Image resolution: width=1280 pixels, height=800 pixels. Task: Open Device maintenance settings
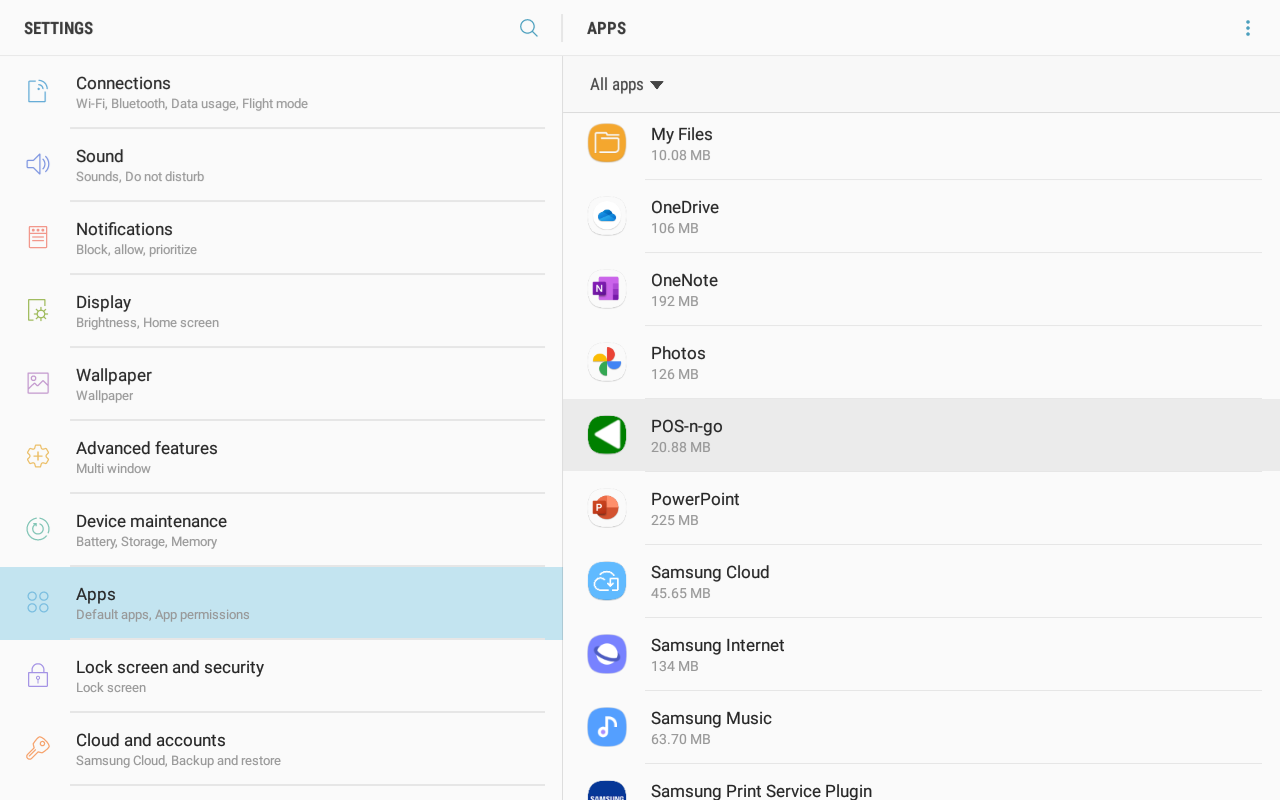tap(281, 530)
